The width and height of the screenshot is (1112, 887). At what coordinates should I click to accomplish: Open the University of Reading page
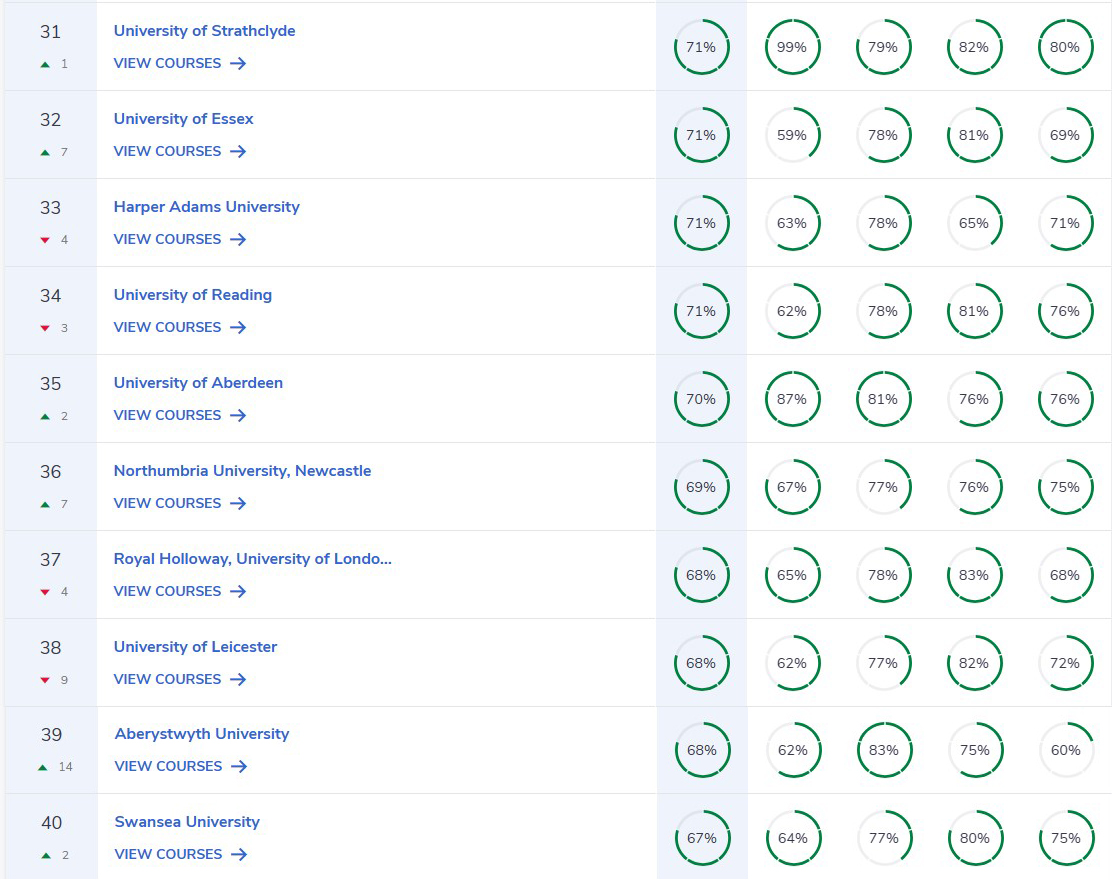pos(192,295)
